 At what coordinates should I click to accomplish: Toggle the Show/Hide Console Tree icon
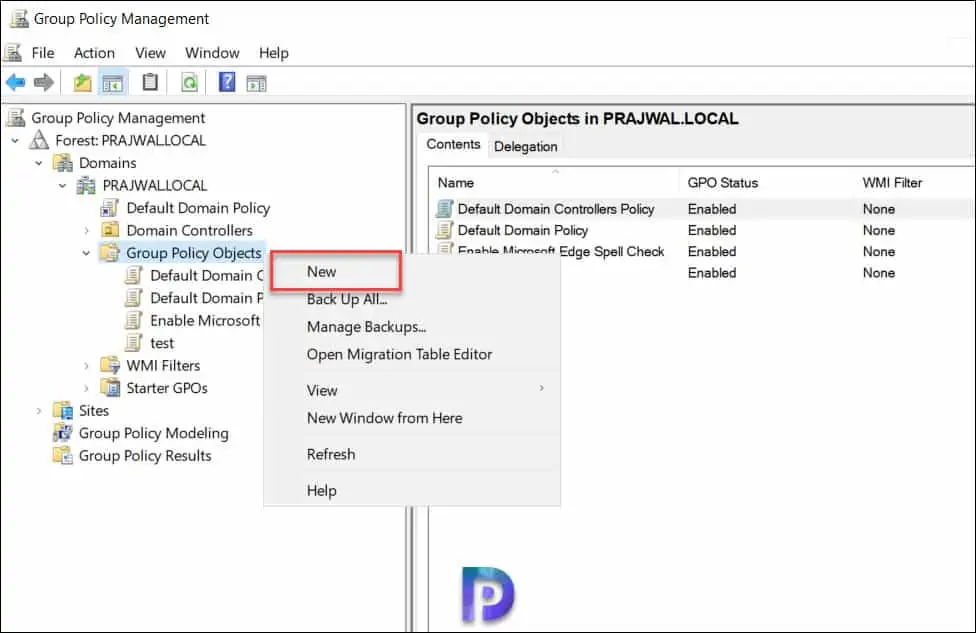[113, 83]
